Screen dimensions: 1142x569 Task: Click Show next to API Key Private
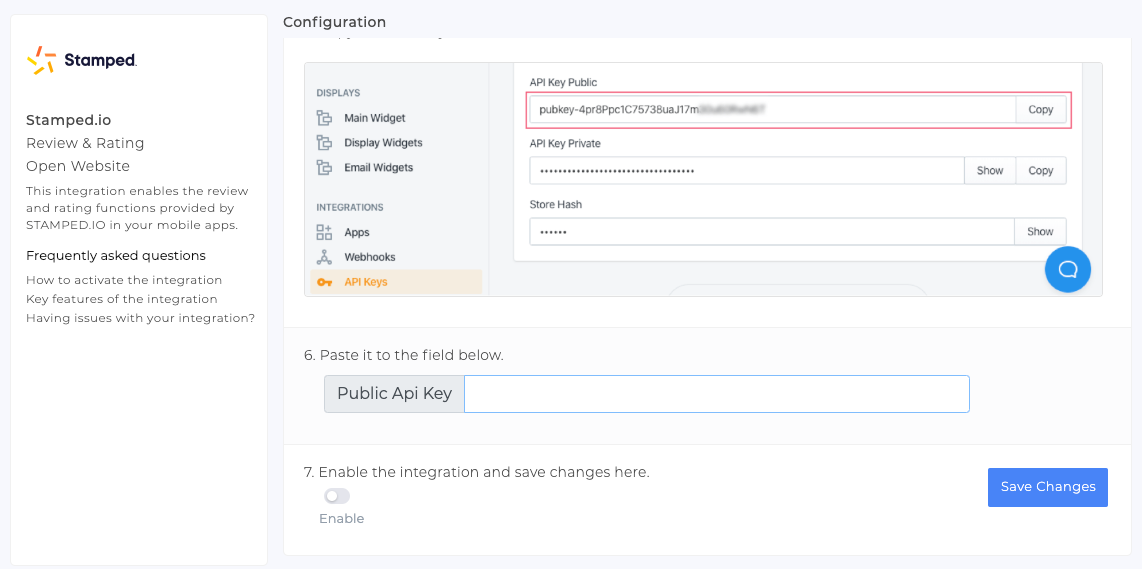(x=990, y=170)
